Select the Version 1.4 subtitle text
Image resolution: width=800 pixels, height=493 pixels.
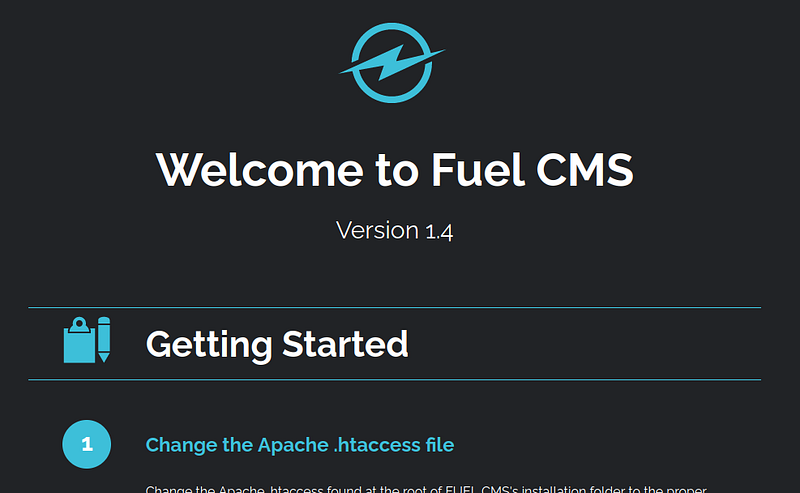pyautogui.click(x=394, y=231)
